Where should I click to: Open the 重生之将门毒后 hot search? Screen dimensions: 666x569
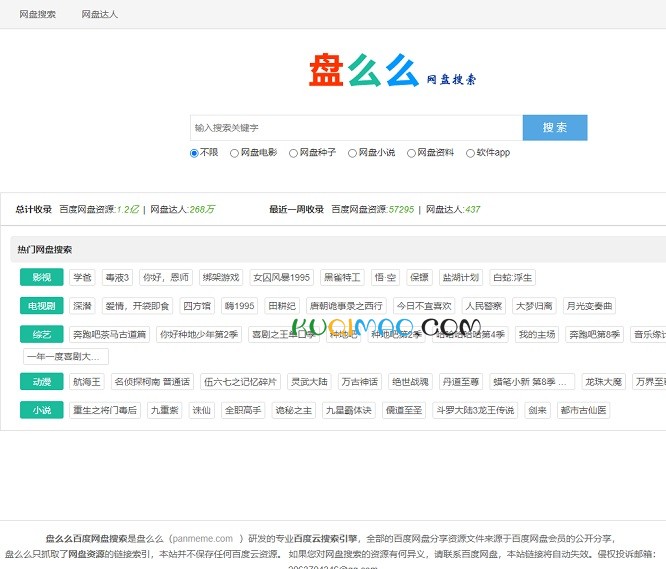point(105,410)
